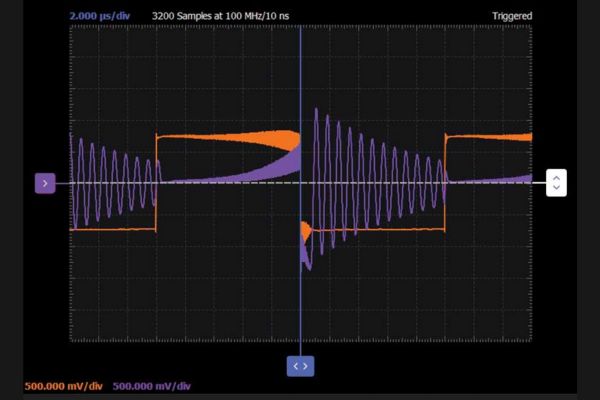Open the 2.000 µs/div time base setting
The width and height of the screenshot is (600, 400).
(x=103, y=16)
